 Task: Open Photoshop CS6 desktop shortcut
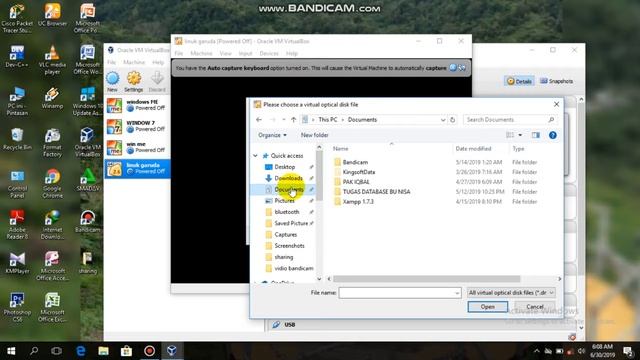pyautogui.click(x=17, y=307)
